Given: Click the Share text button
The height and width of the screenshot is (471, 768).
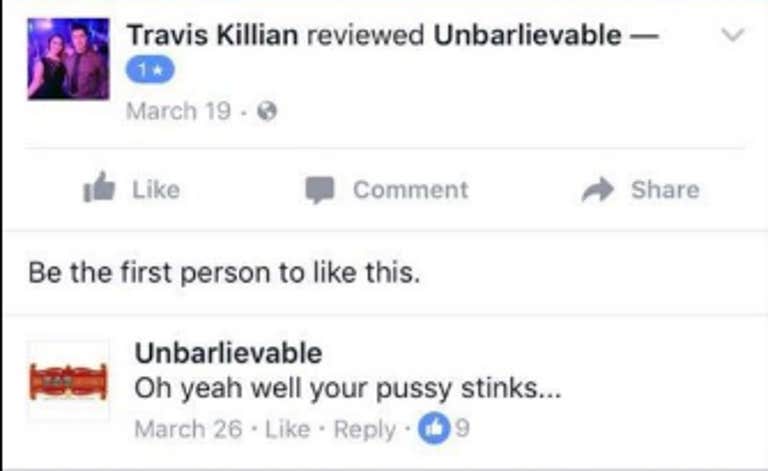Looking at the screenshot, I should point(665,189).
